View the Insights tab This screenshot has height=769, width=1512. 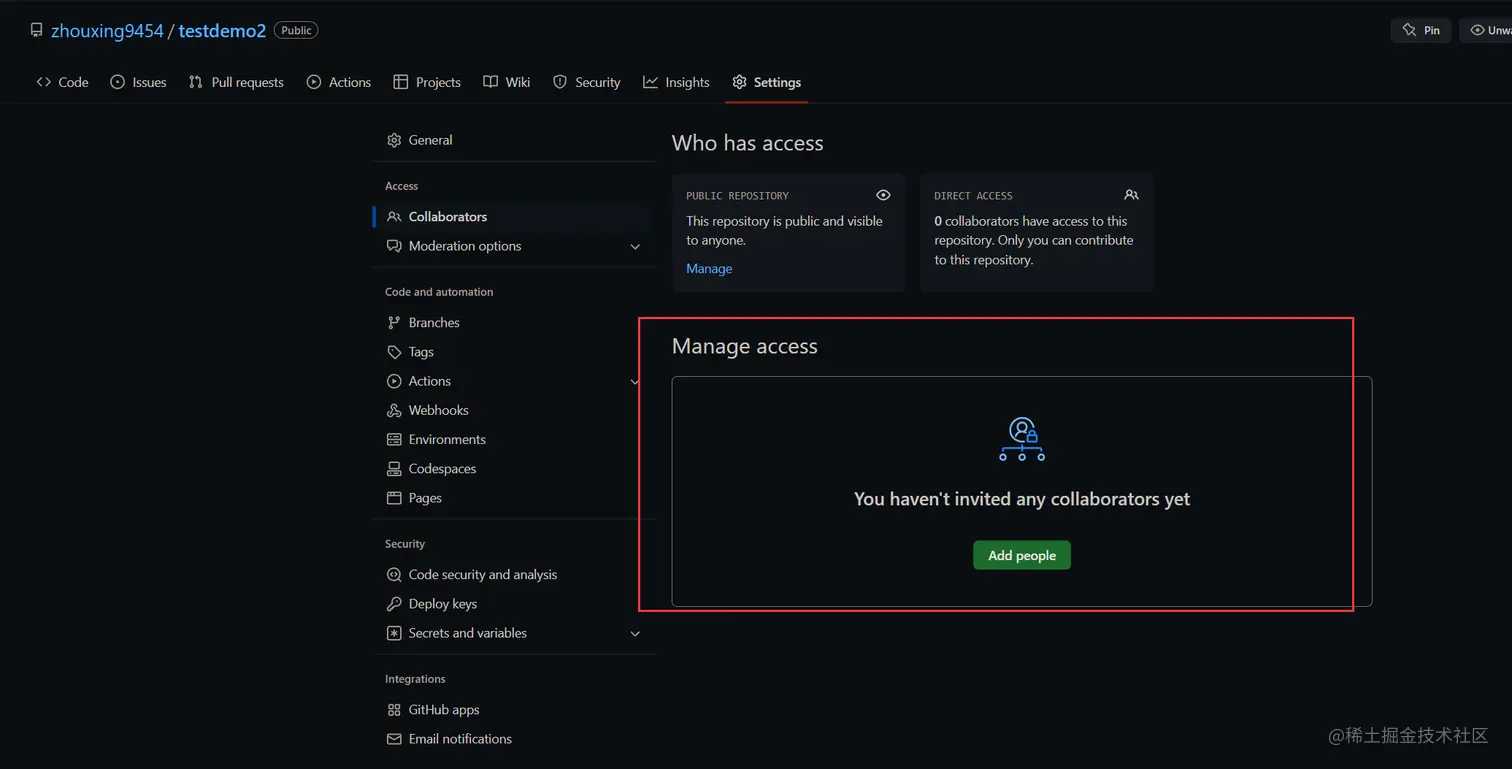point(676,82)
